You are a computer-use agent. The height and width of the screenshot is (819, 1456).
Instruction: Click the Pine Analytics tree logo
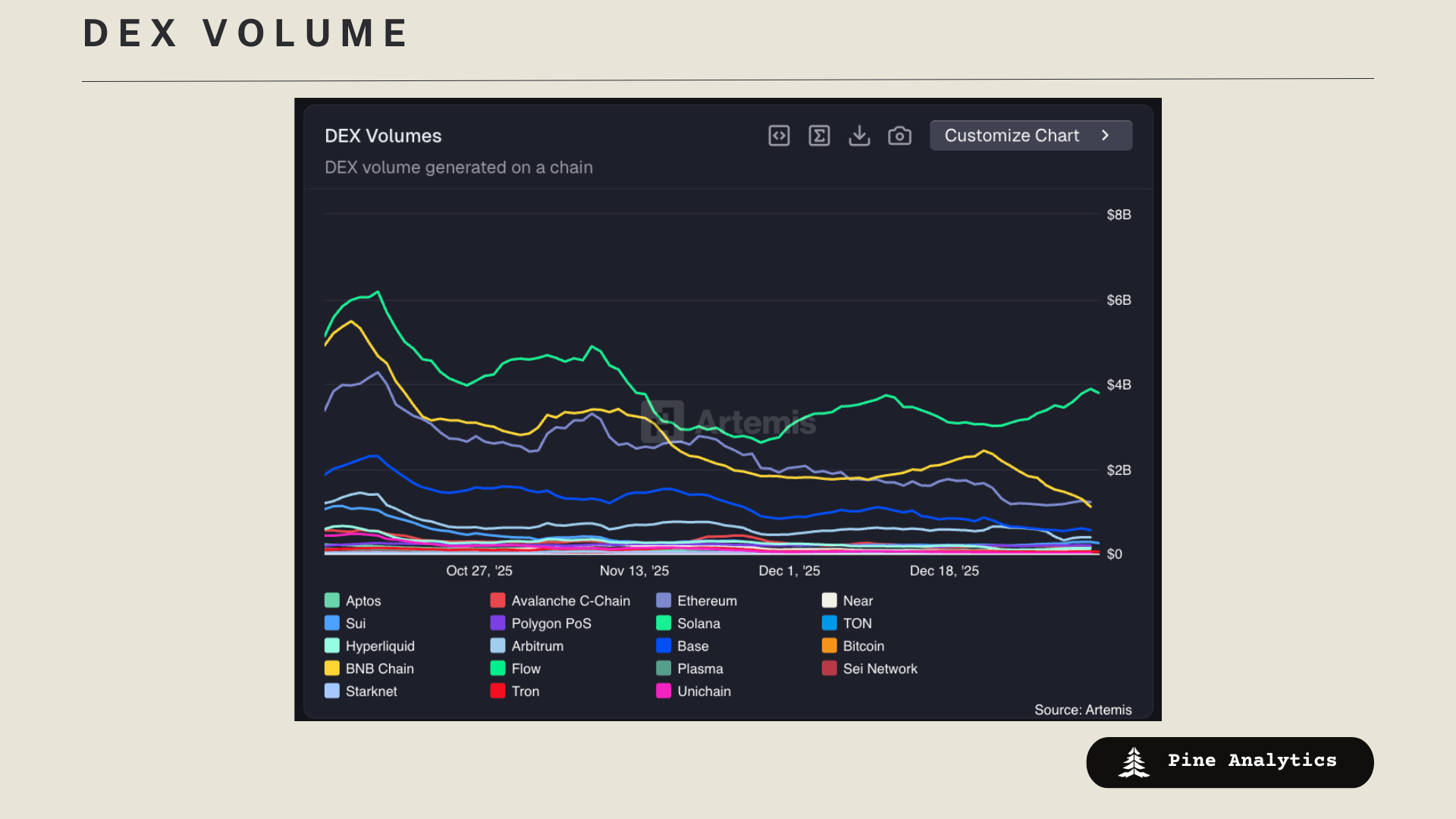(1134, 762)
